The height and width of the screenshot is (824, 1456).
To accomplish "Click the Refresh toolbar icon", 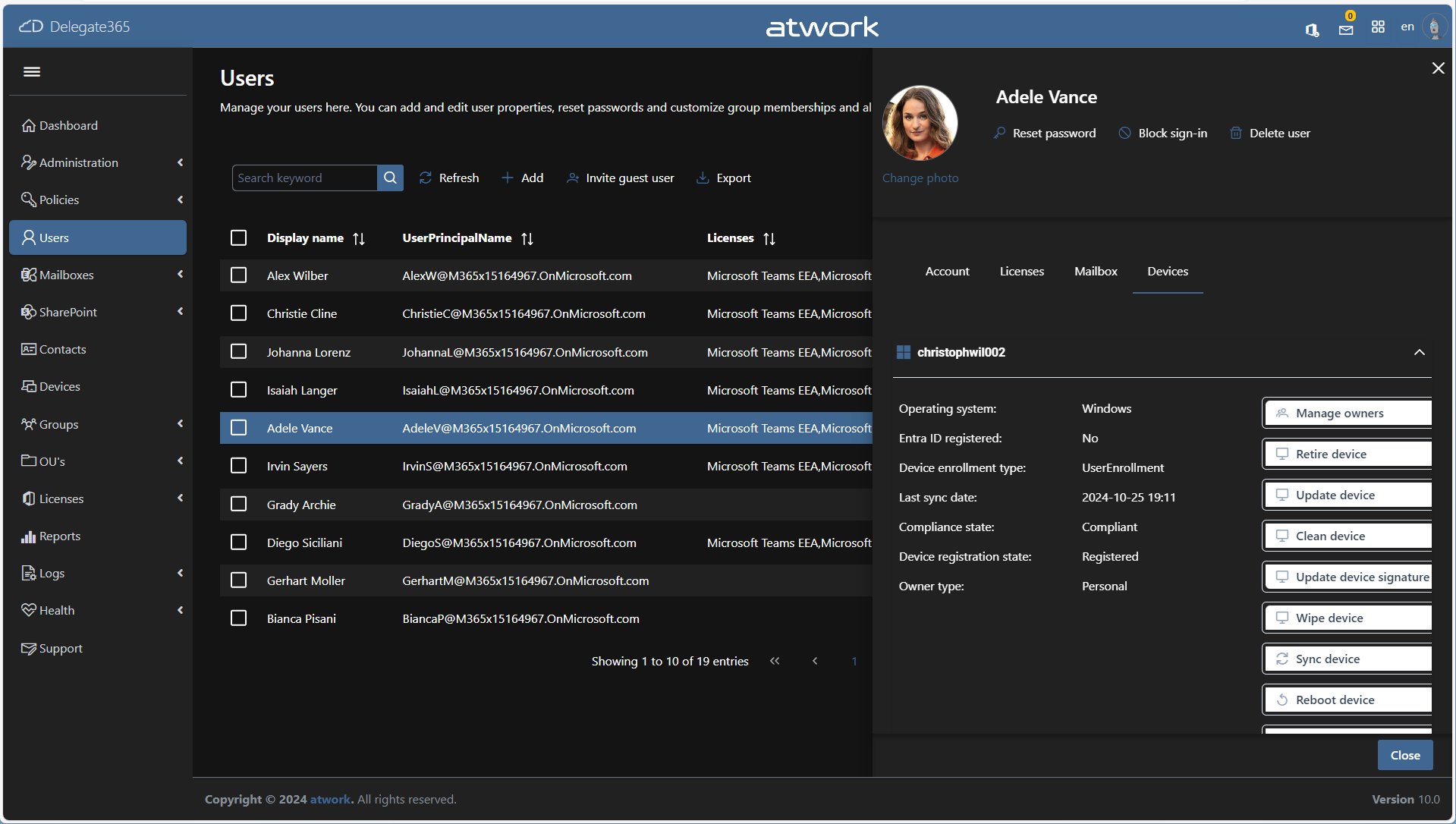I will 426,178.
